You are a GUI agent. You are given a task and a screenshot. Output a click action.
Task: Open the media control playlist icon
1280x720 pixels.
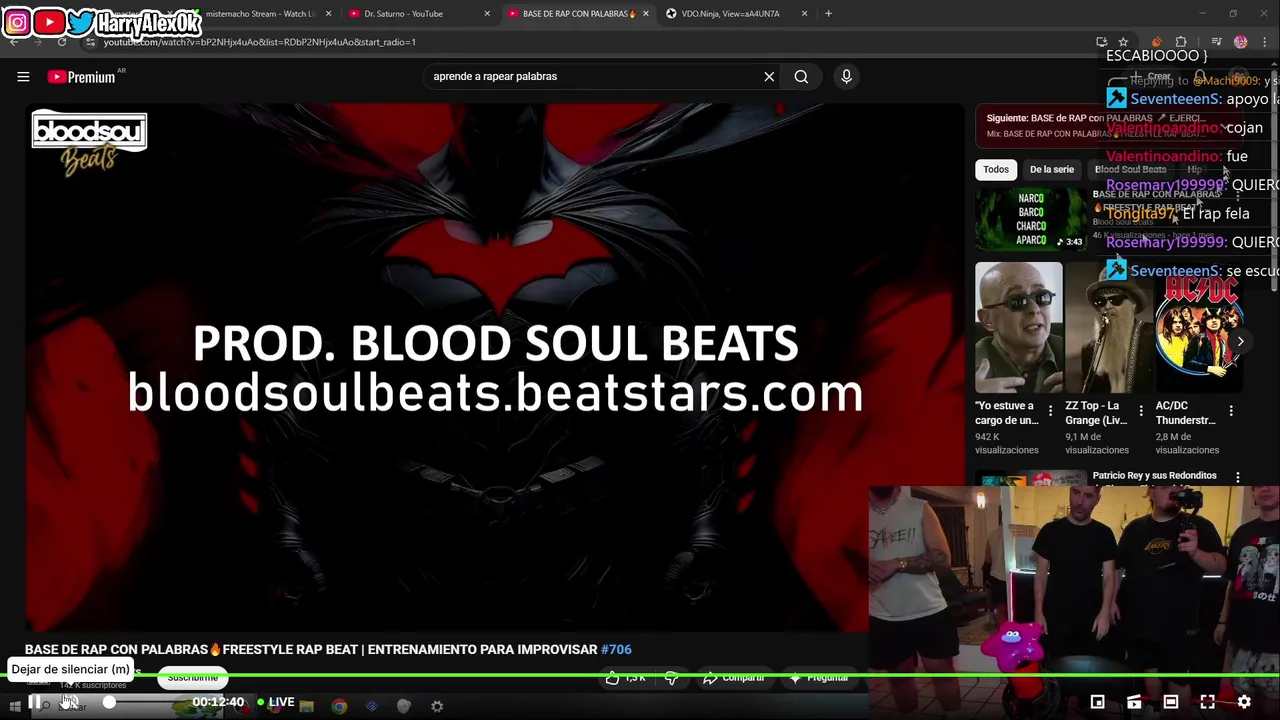[1216, 42]
